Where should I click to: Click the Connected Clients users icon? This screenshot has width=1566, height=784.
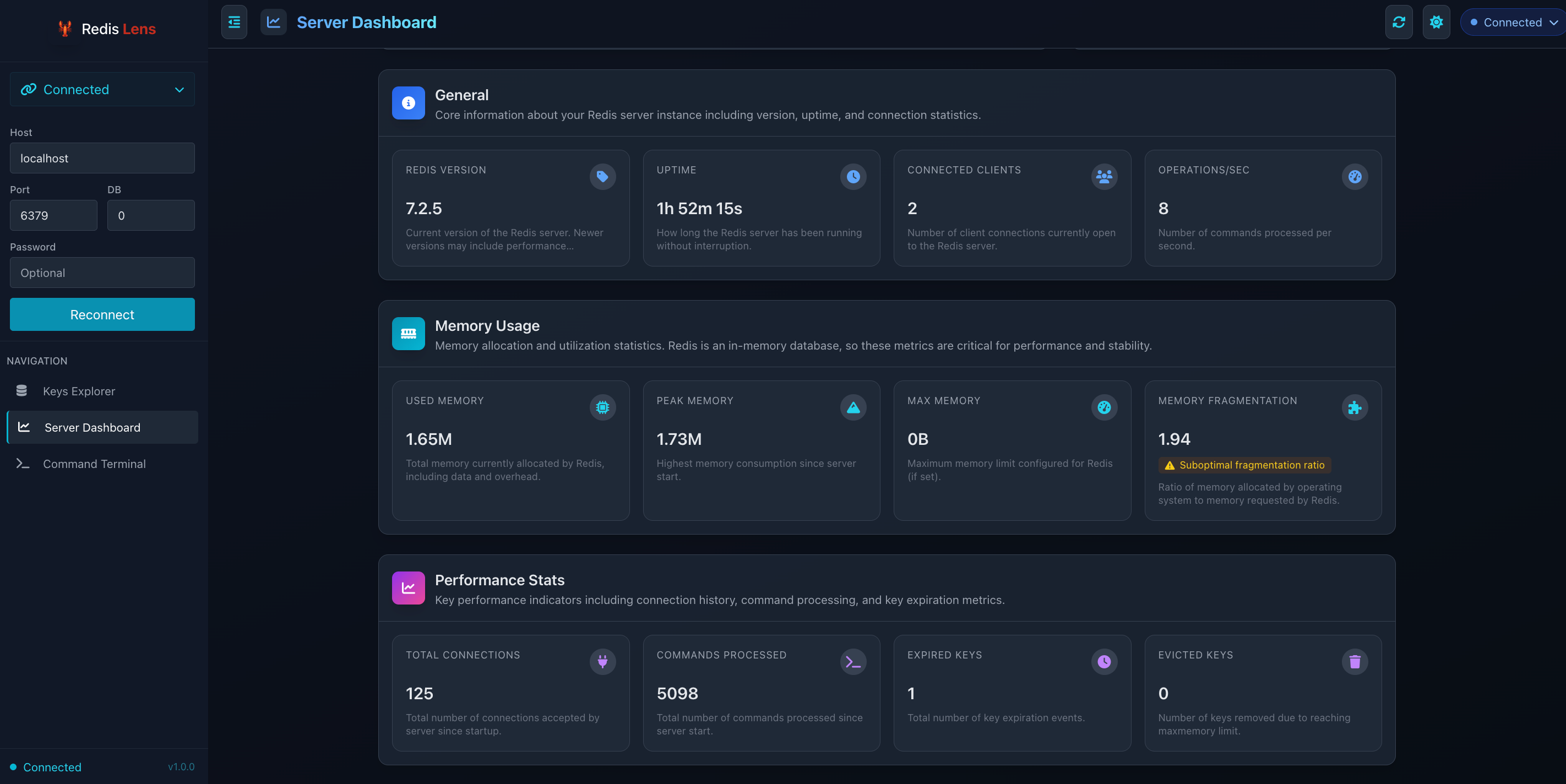tap(1104, 177)
